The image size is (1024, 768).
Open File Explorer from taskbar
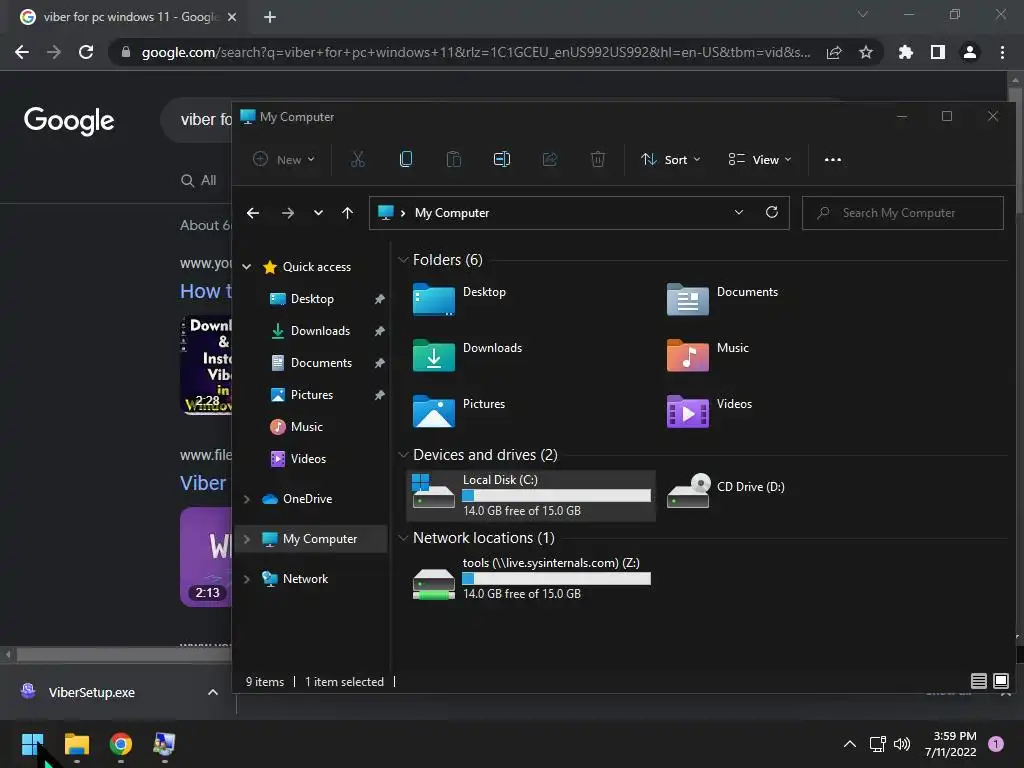point(77,744)
